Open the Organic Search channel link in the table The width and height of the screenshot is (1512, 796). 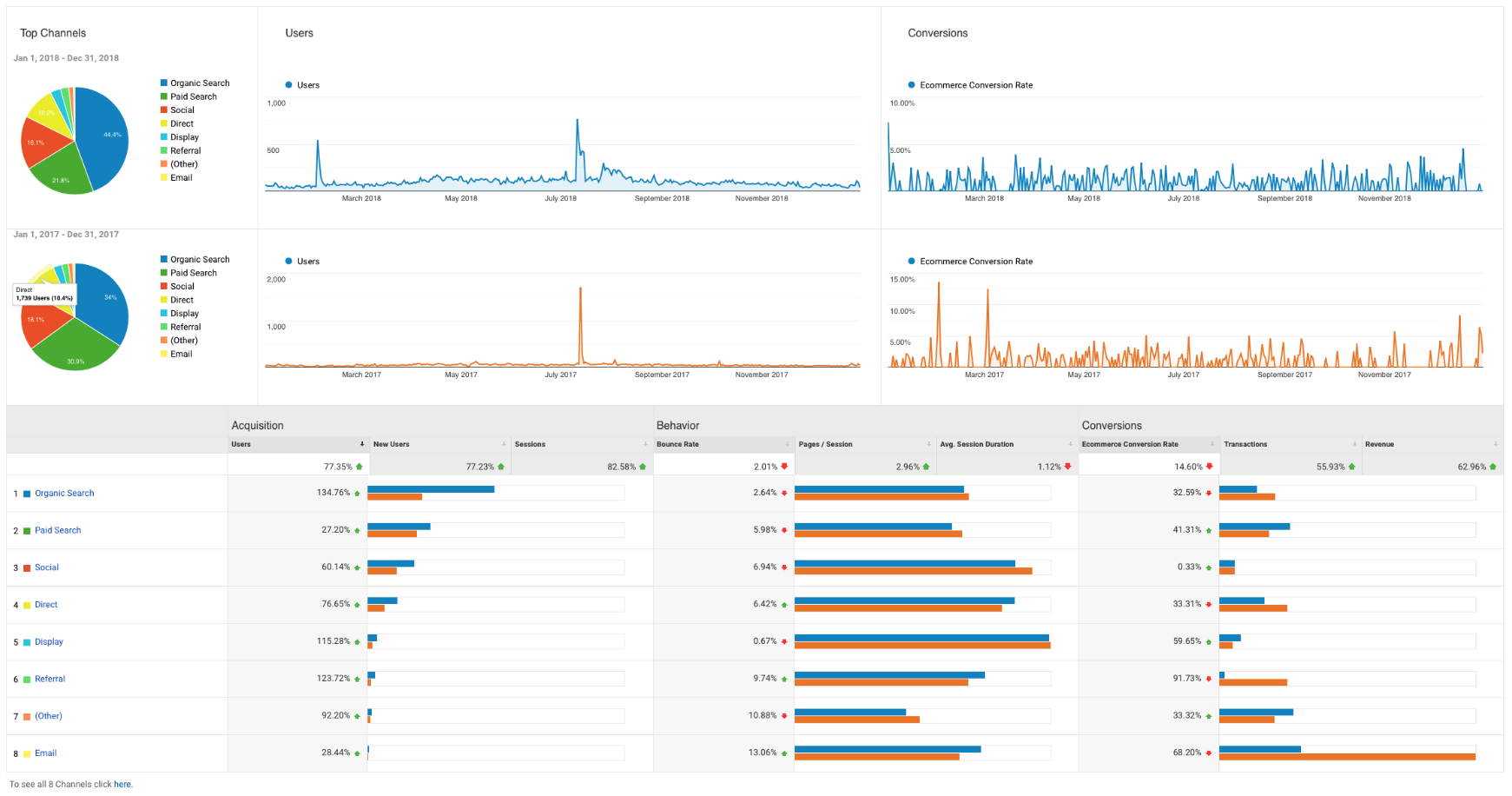coord(64,494)
